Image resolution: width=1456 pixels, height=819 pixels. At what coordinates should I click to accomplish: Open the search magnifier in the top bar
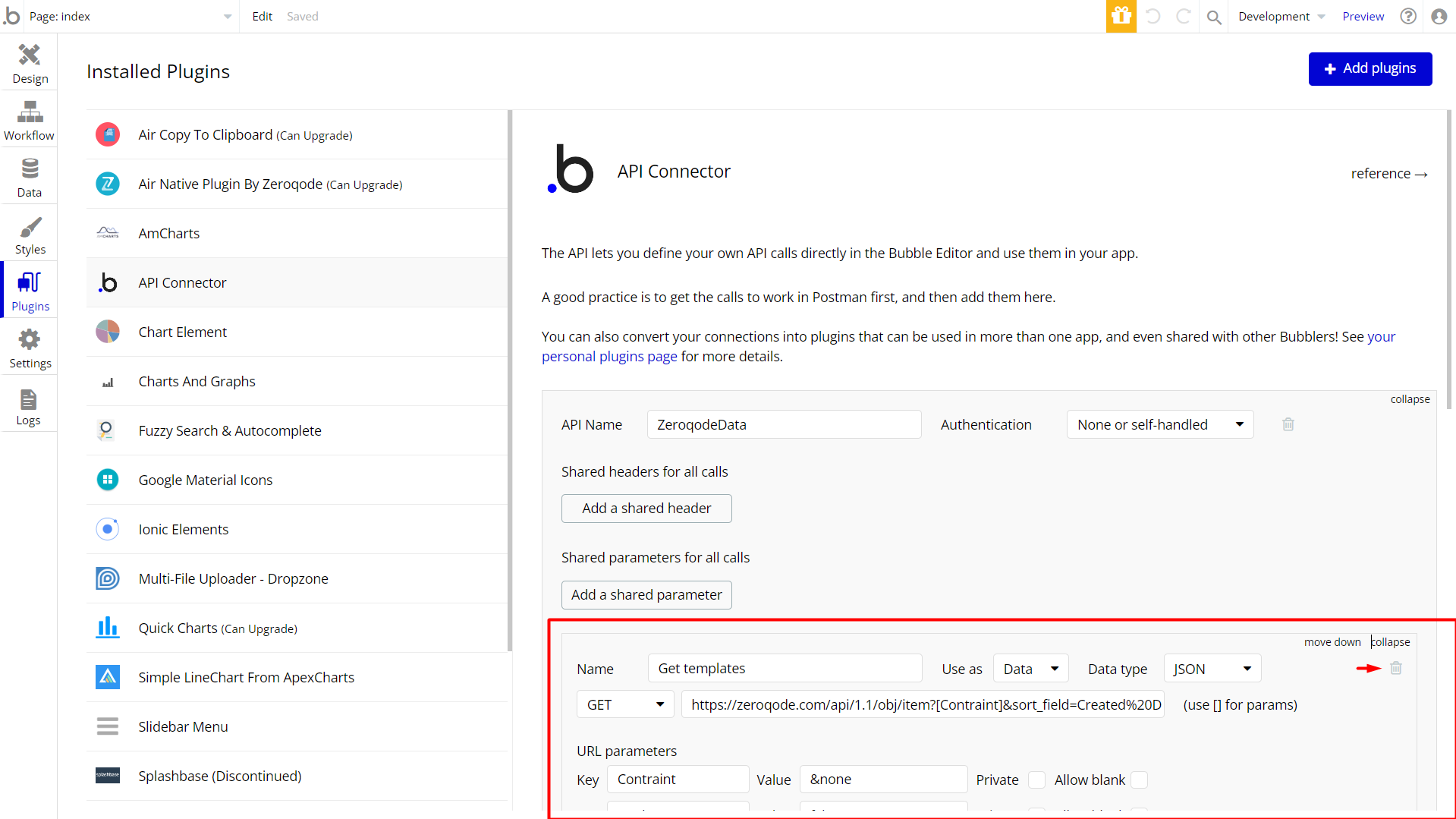pos(1214,17)
